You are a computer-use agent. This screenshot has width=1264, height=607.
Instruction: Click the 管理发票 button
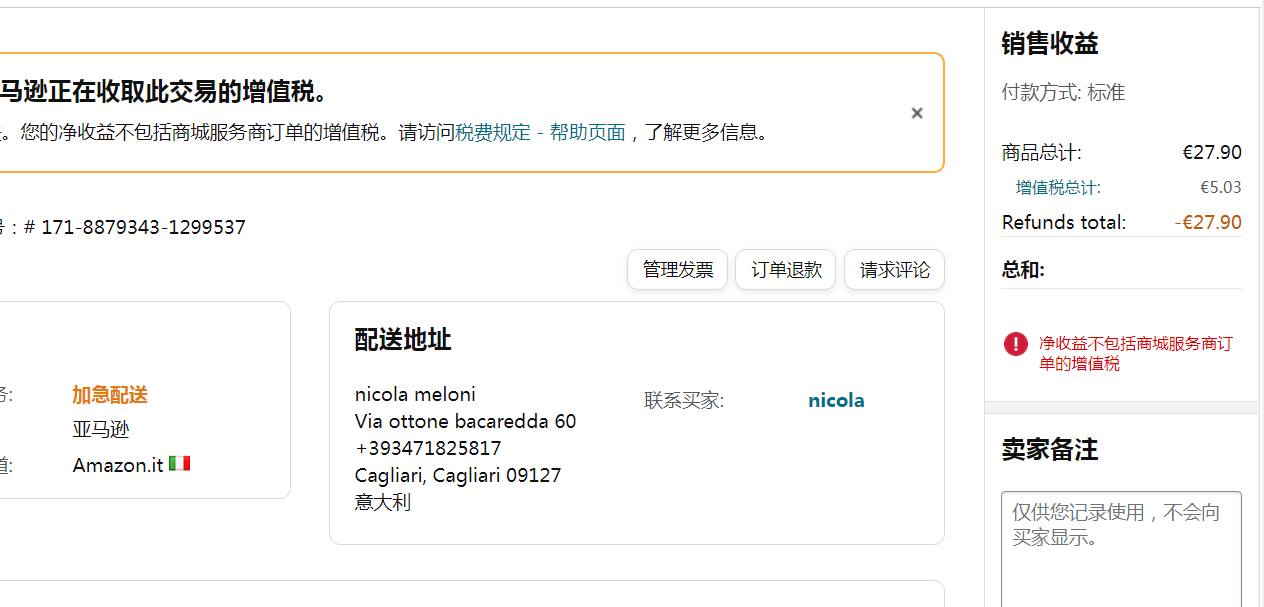[x=677, y=270]
